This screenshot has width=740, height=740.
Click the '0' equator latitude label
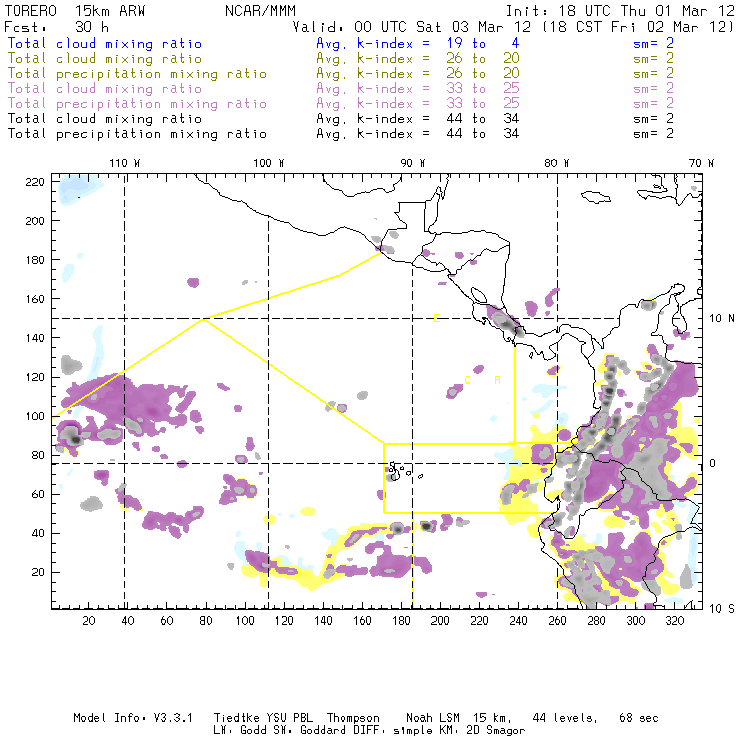(713, 463)
